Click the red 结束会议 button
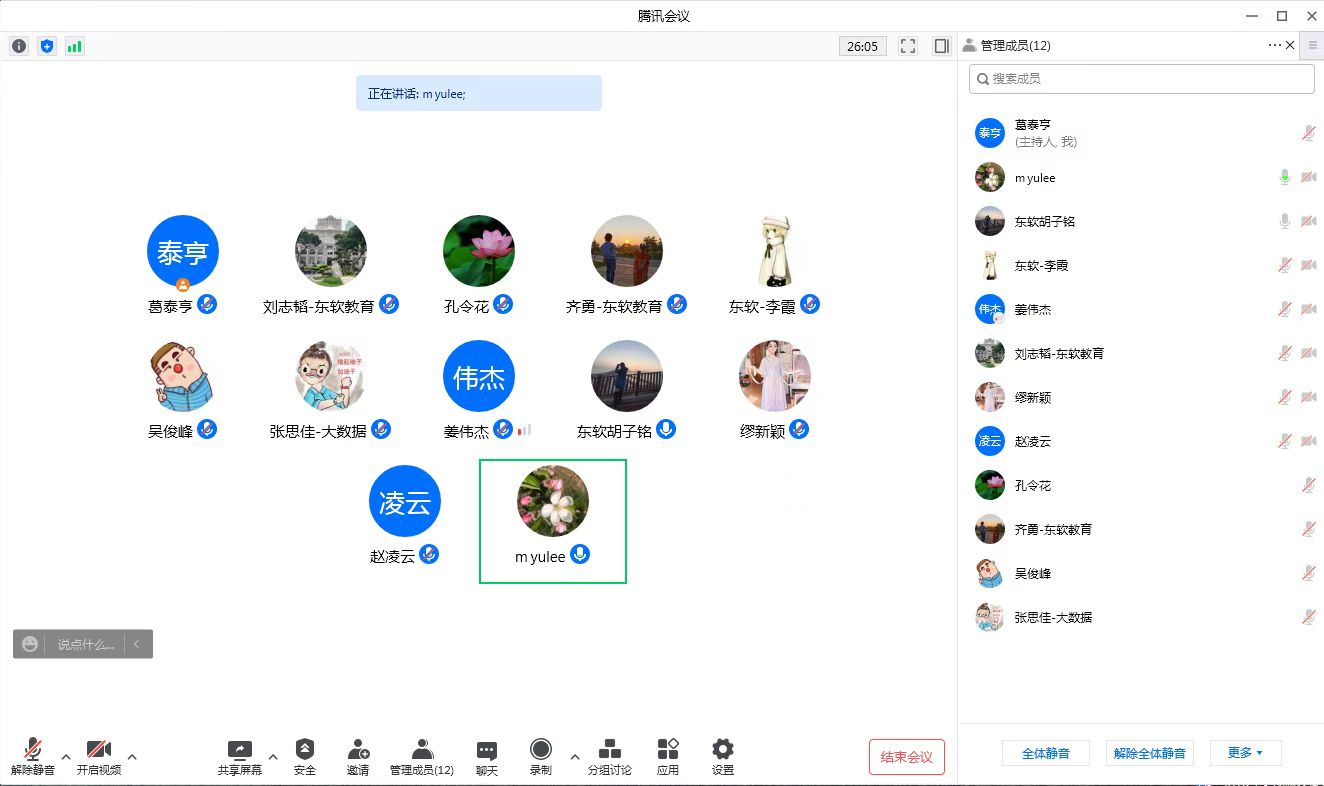 907,757
